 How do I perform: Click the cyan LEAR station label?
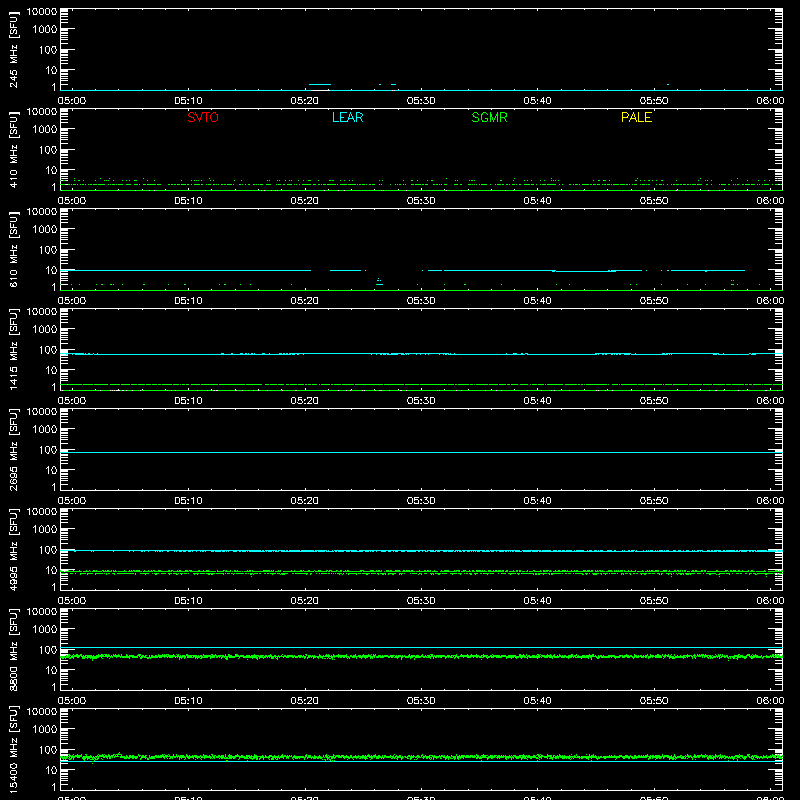[x=347, y=117]
